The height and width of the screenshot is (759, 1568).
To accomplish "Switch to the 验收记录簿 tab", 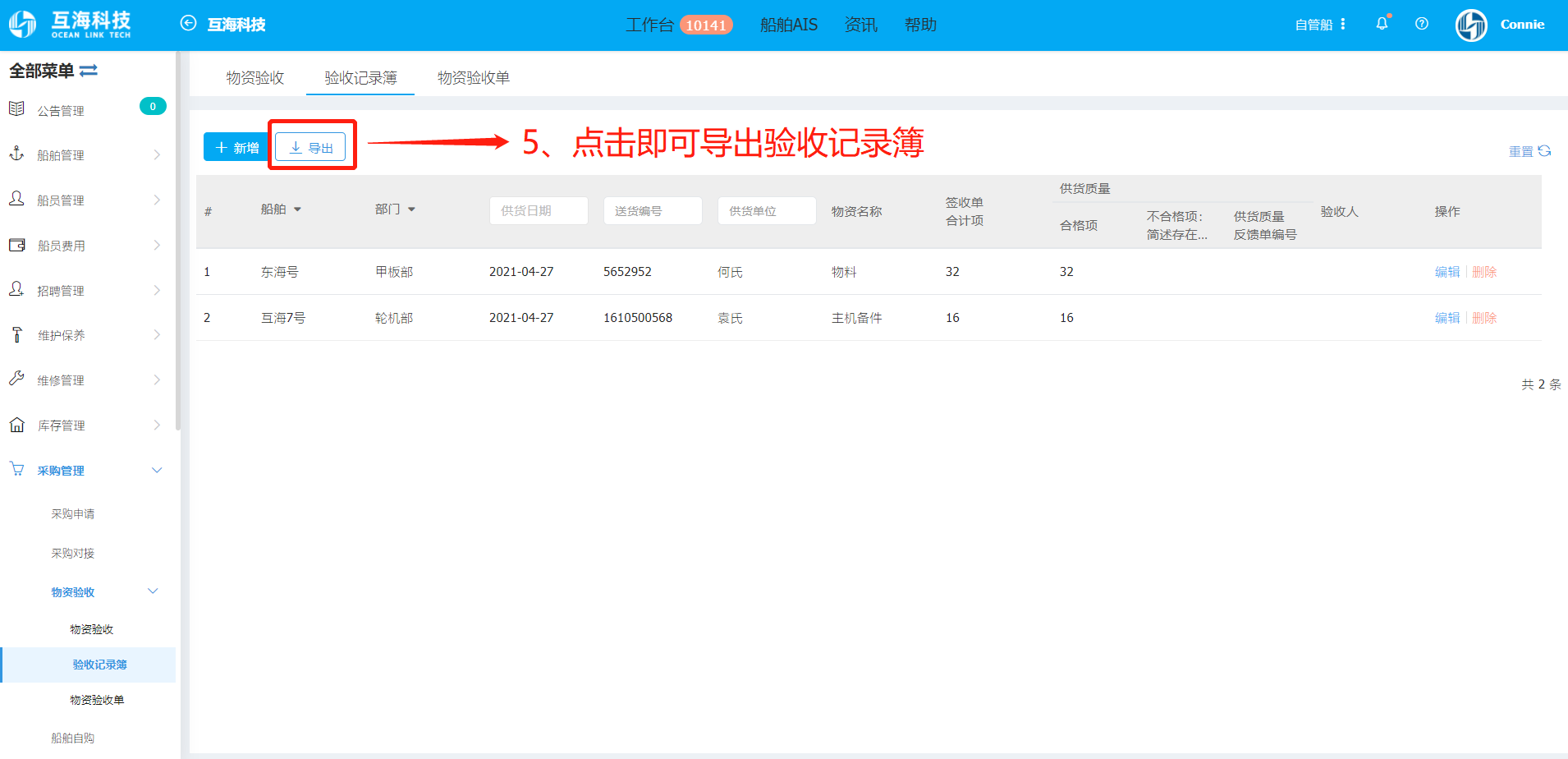I will click(360, 77).
